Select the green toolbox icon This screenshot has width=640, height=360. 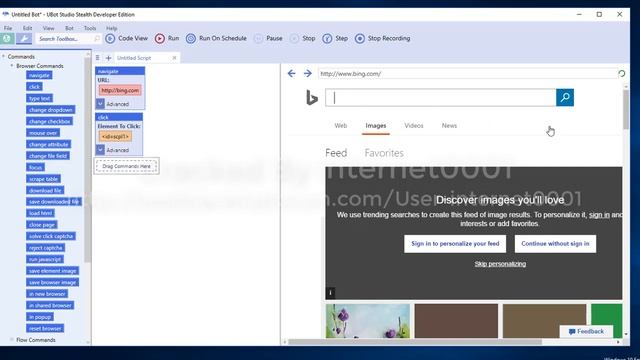(x=7, y=39)
